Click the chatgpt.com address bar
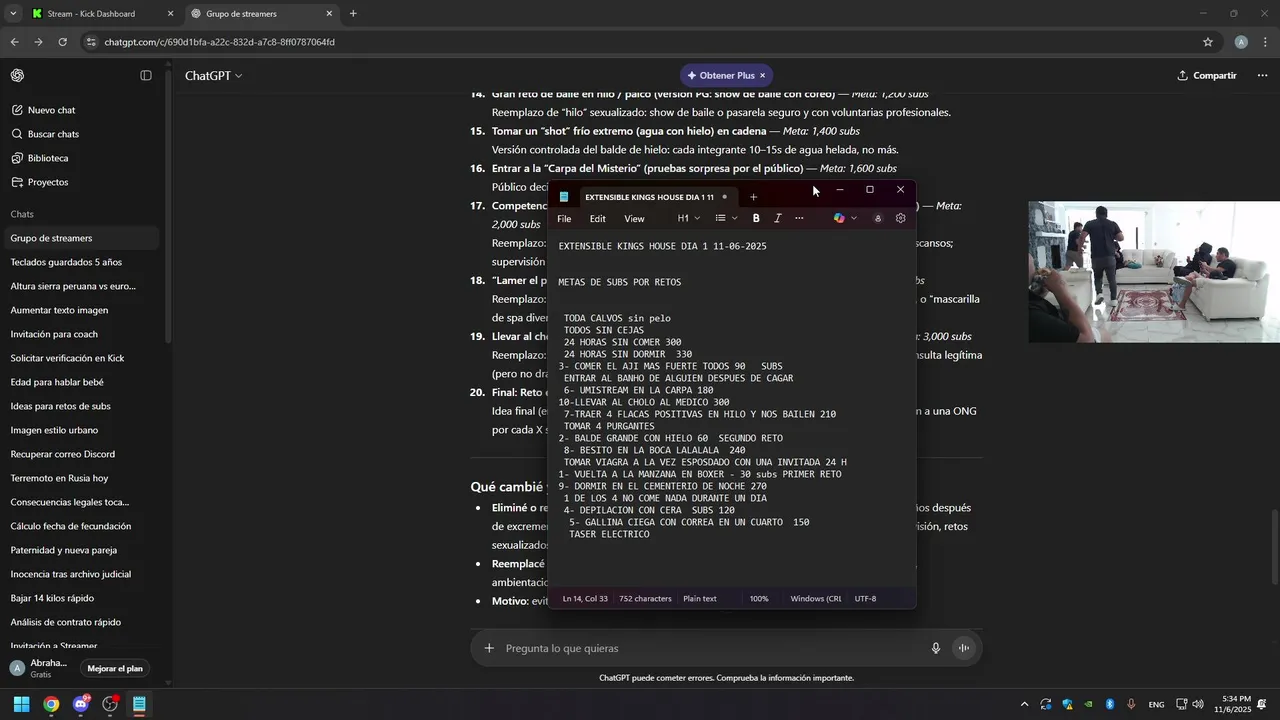This screenshot has width=1280, height=720. pos(640,42)
